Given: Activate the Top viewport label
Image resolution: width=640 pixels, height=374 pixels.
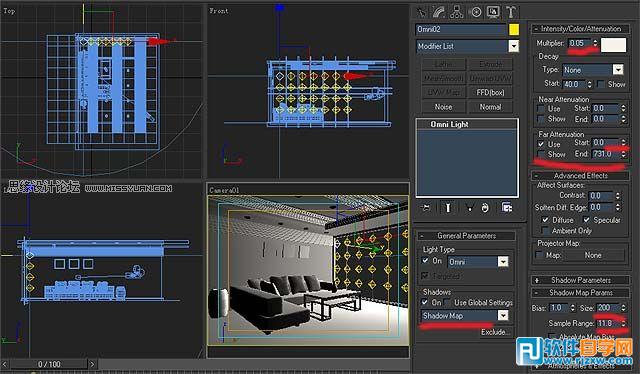Looking at the screenshot, I should pos(9,11).
